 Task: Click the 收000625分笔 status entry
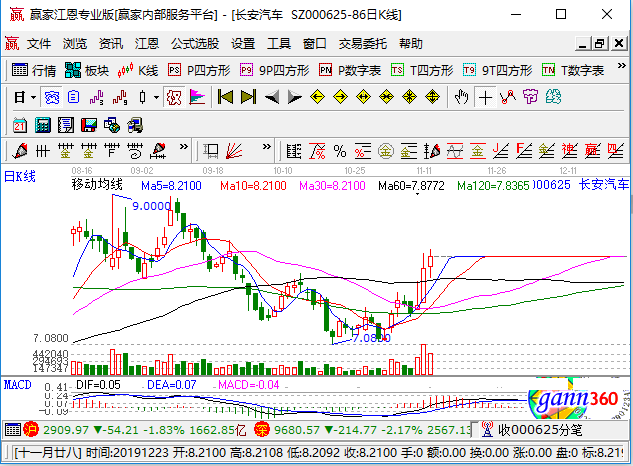(x=531, y=430)
